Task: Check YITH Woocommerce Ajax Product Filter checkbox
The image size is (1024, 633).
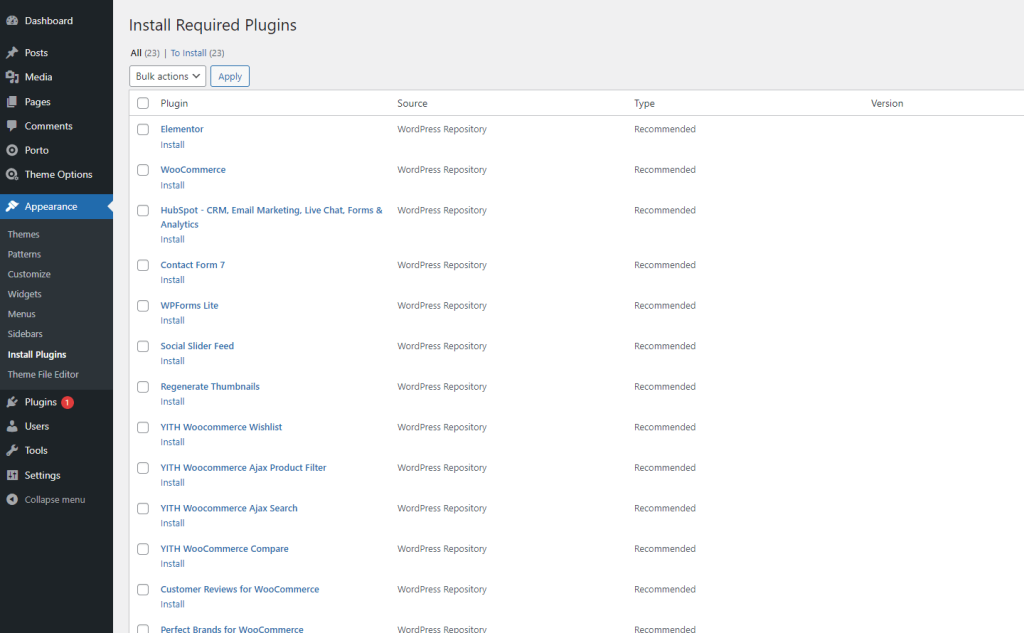Action: (x=143, y=468)
